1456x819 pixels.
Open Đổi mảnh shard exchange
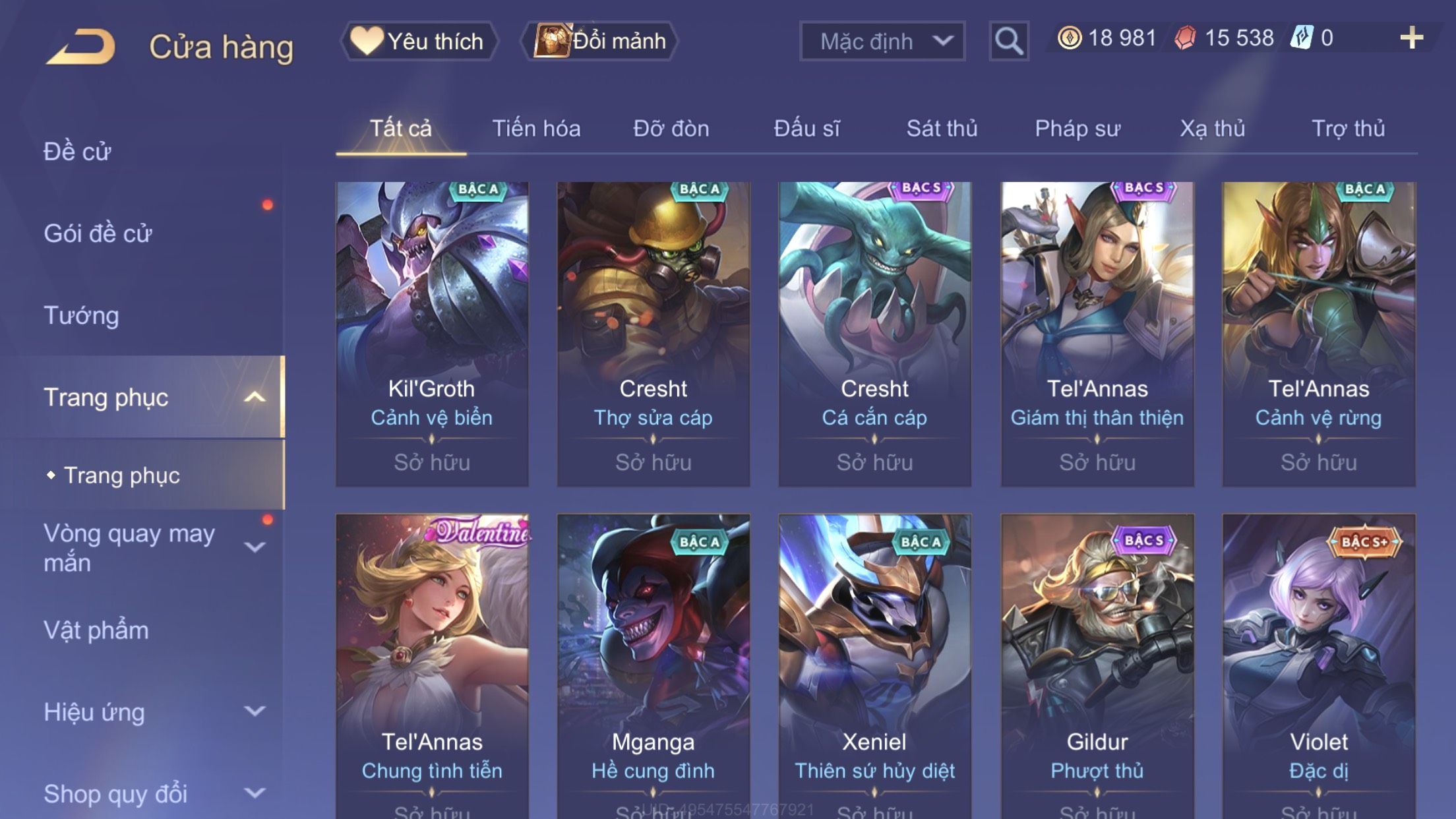click(x=599, y=41)
